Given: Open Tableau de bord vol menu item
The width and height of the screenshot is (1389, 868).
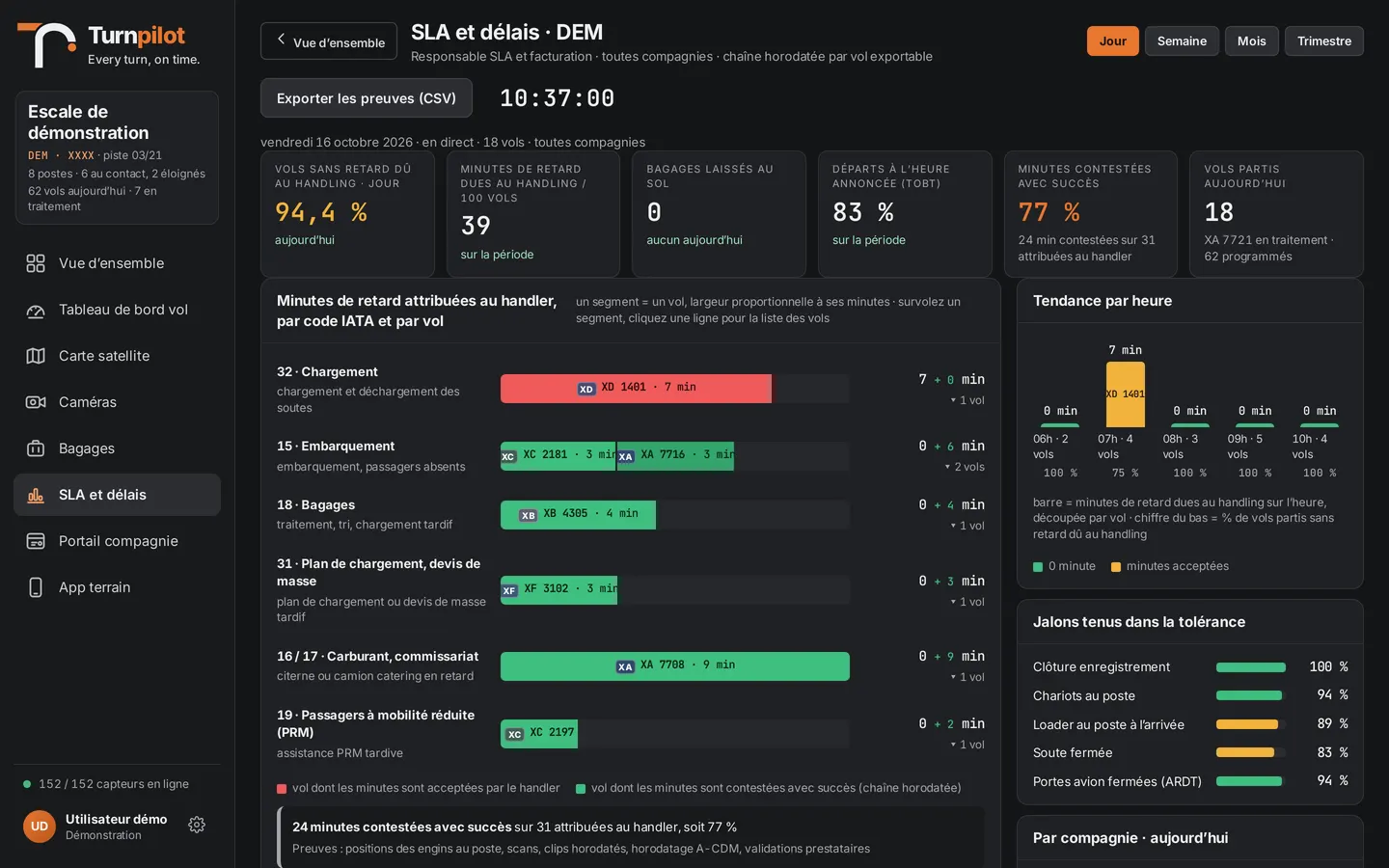Looking at the screenshot, I should (x=117, y=310).
